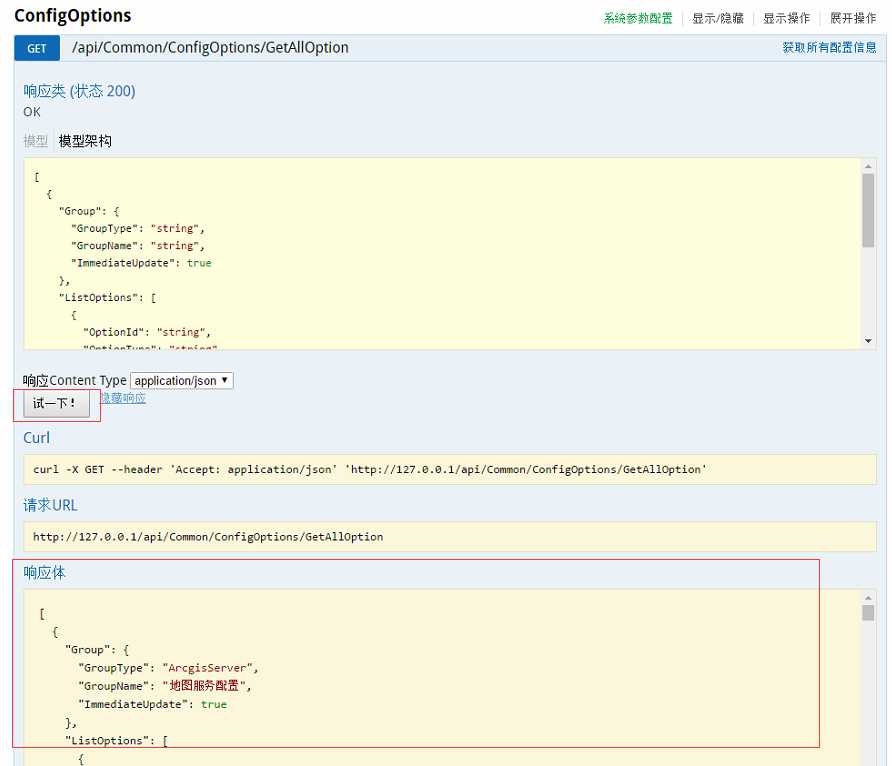
Task: Click the model schema scrollbar thumb
Action: pos(868,210)
